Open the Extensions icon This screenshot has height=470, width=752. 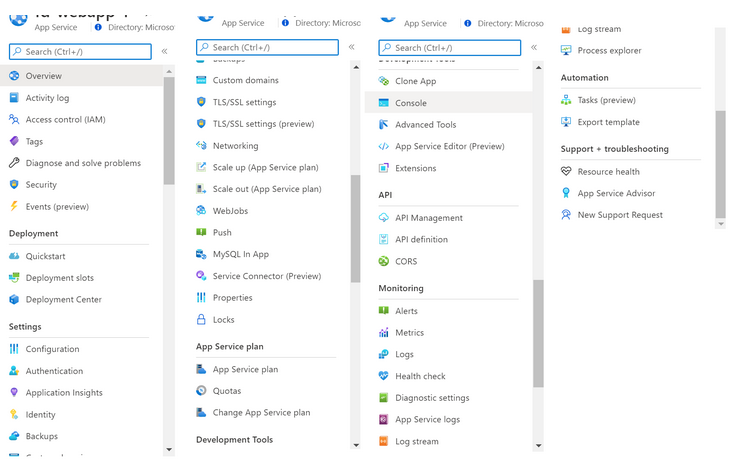pos(384,168)
